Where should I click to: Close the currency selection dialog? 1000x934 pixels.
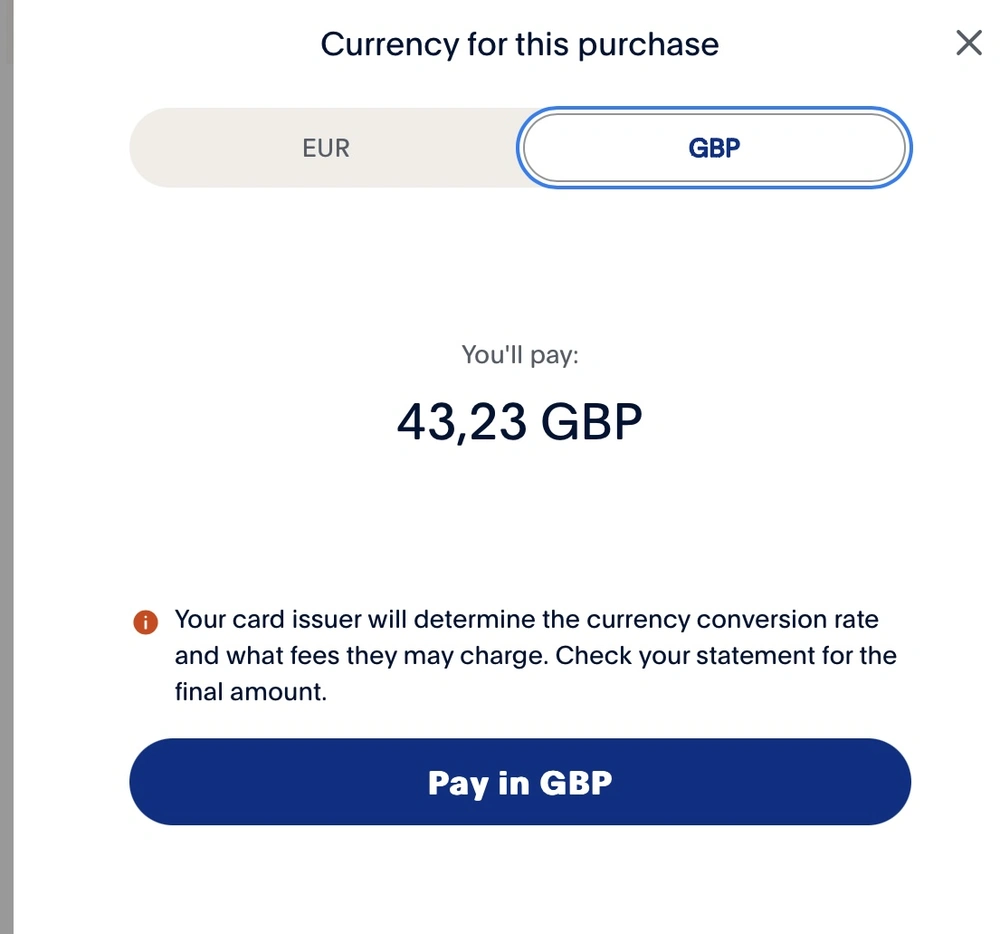tap(968, 43)
